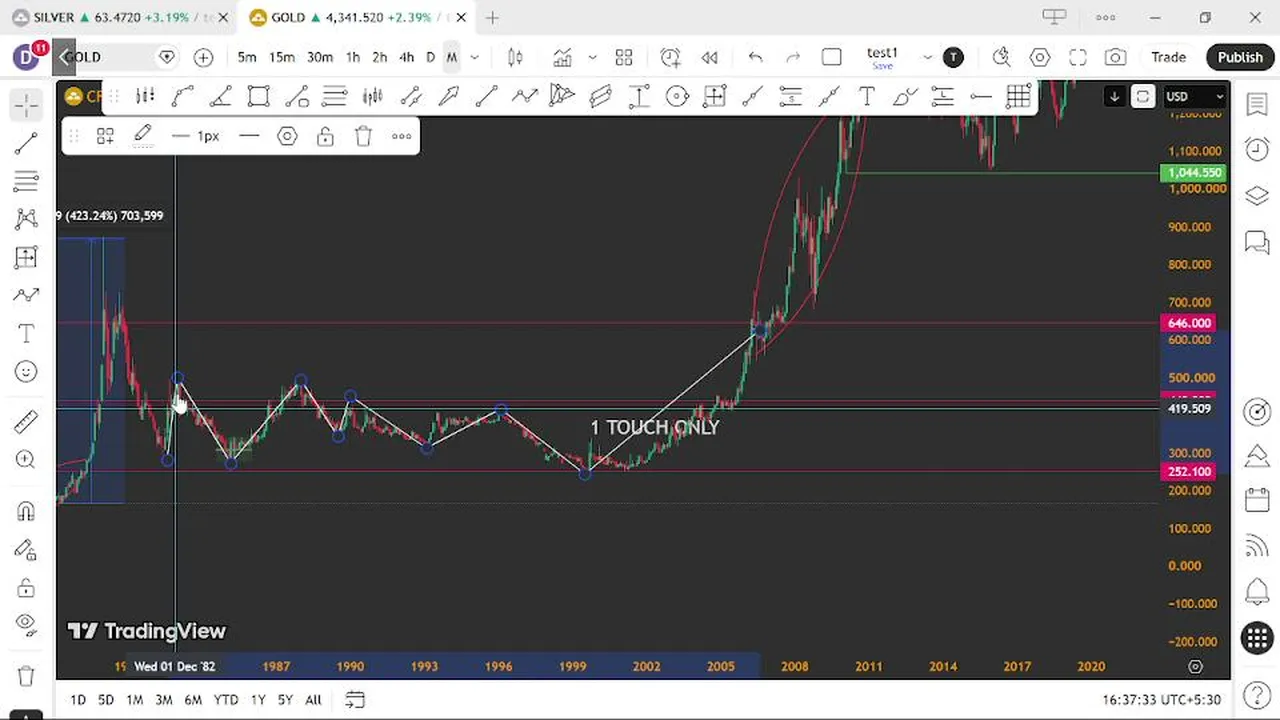Set the date range to 5Y

285,700
